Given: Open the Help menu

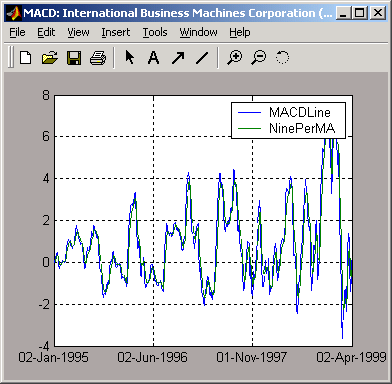Looking at the screenshot, I should 240,32.
